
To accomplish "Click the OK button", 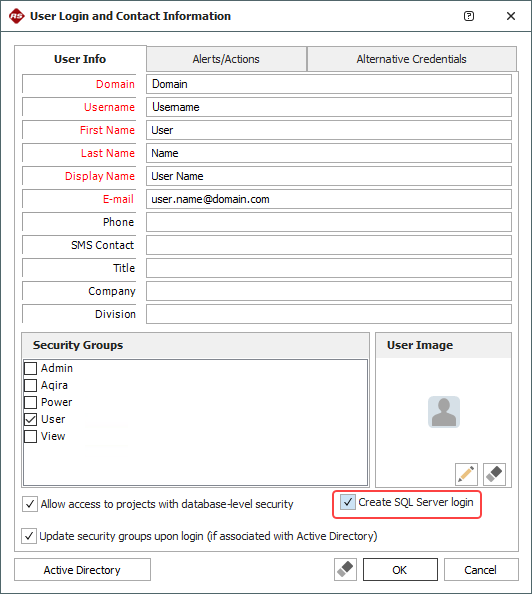I will pyautogui.click(x=400, y=569).
